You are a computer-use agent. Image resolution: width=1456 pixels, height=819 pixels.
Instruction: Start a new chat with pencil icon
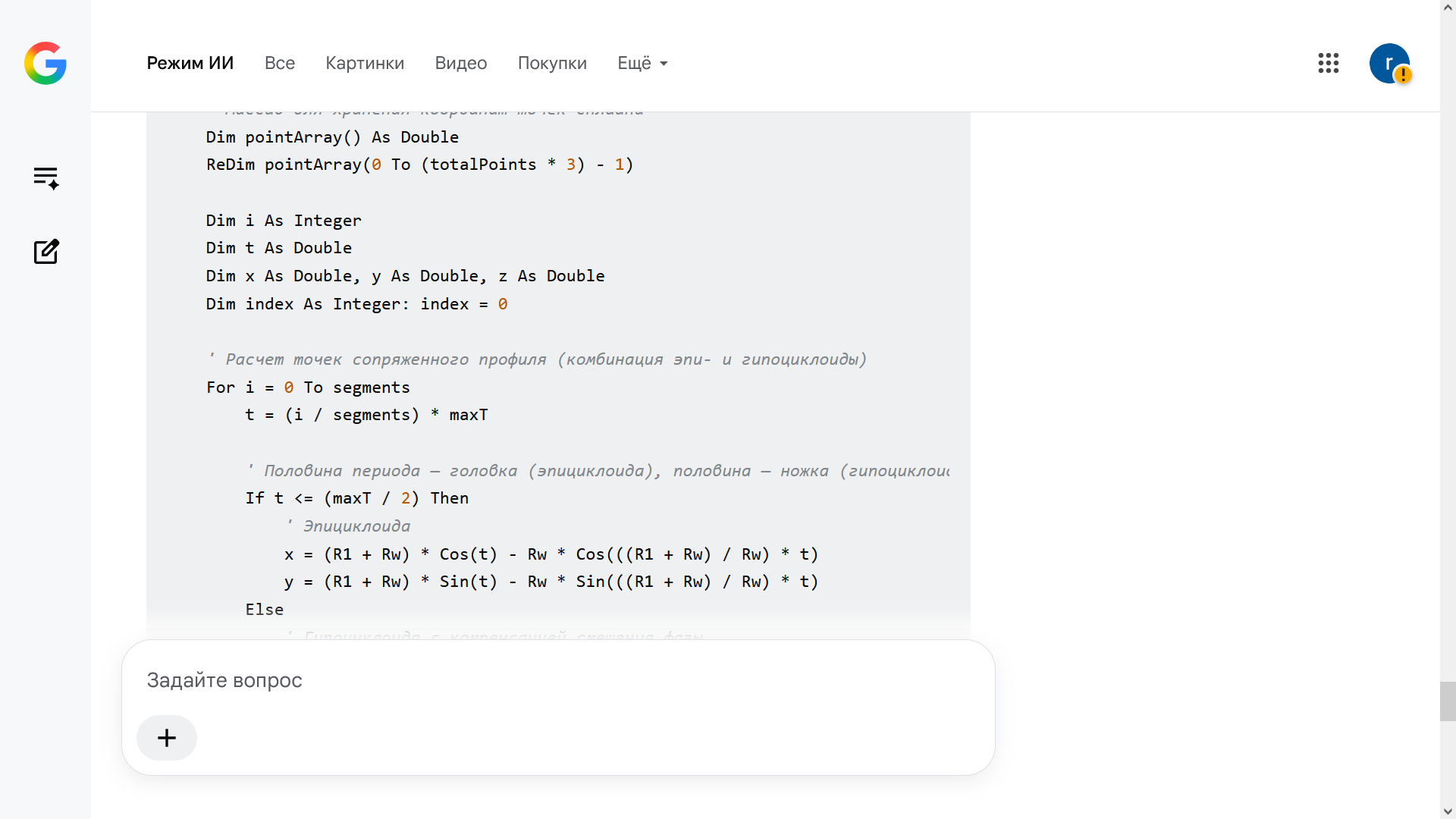pyautogui.click(x=45, y=252)
